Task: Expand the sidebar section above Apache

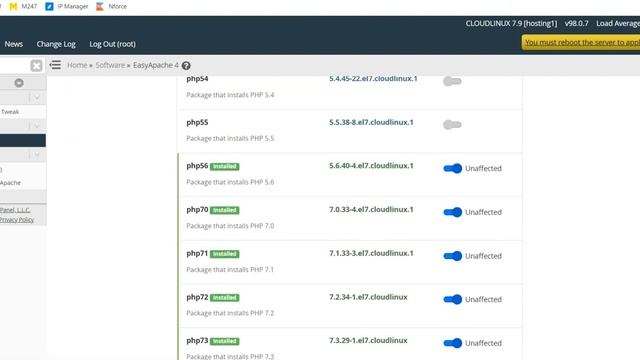Action: coord(37,155)
